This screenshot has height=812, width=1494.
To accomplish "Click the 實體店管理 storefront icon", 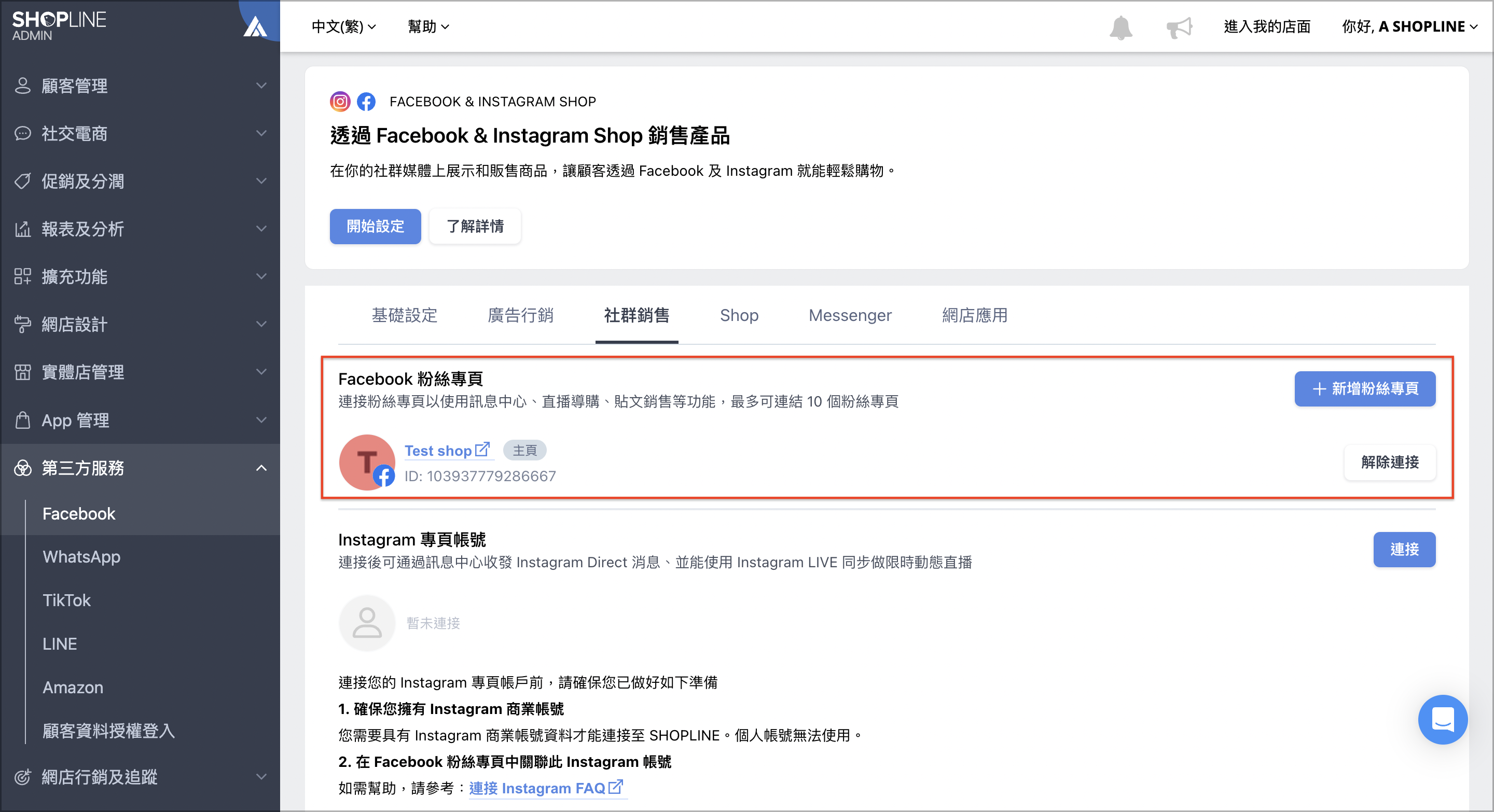I will [x=23, y=372].
